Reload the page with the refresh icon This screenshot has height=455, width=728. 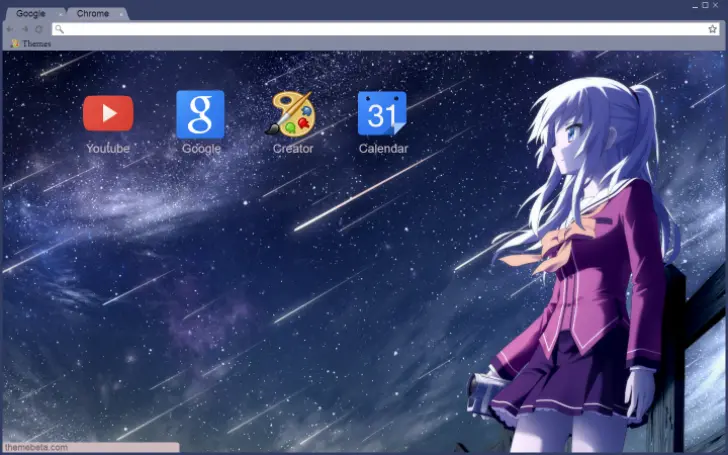coord(39,30)
